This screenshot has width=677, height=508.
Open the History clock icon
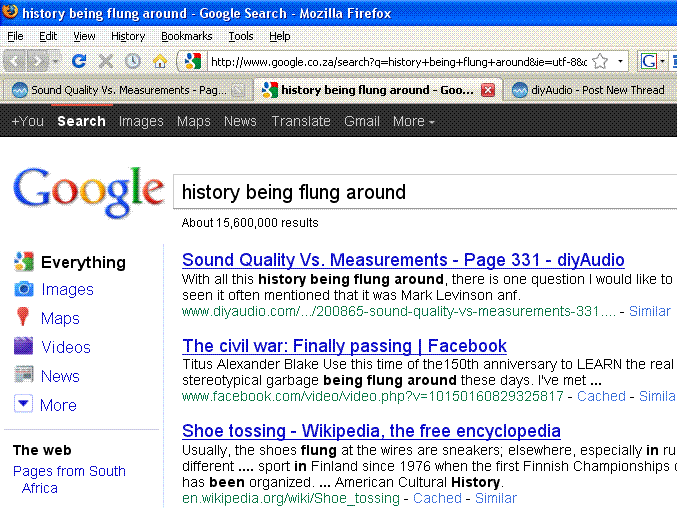click(x=133, y=61)
